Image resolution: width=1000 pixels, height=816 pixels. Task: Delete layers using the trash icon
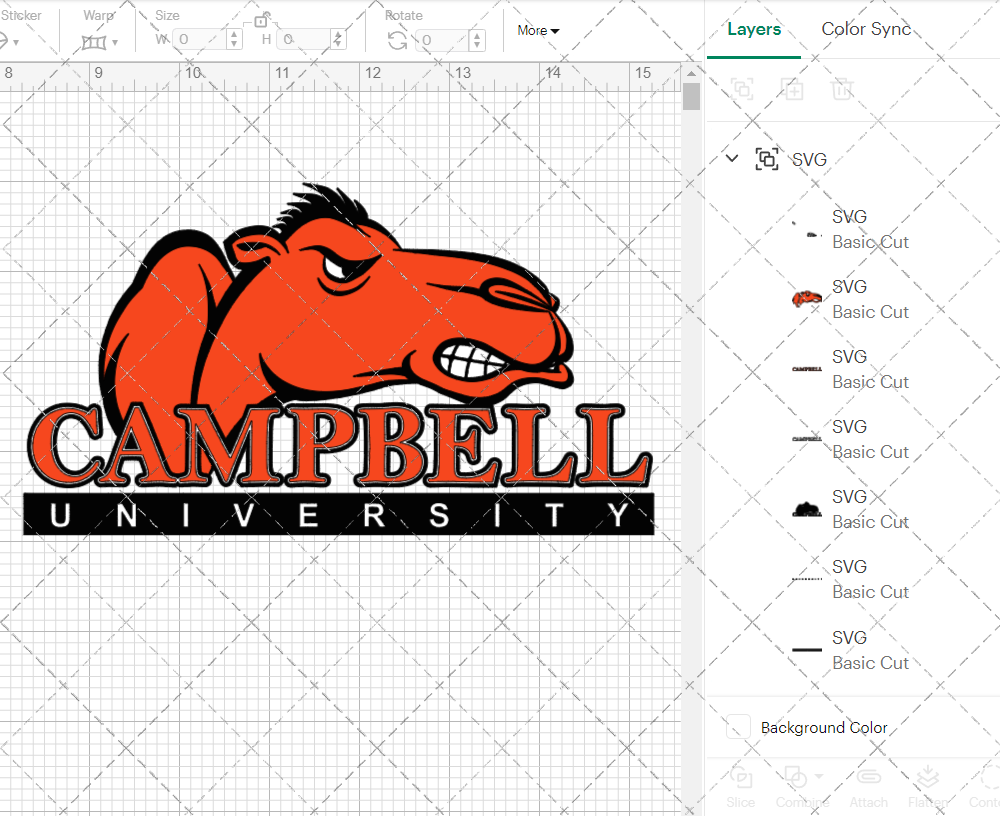pyautogui.click(x=843, y=89)
